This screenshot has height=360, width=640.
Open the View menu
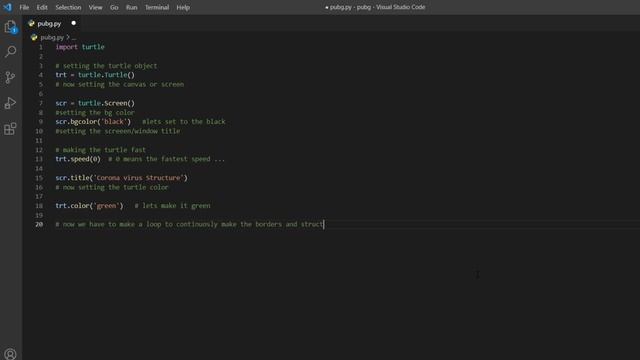[x=96, y=7]
